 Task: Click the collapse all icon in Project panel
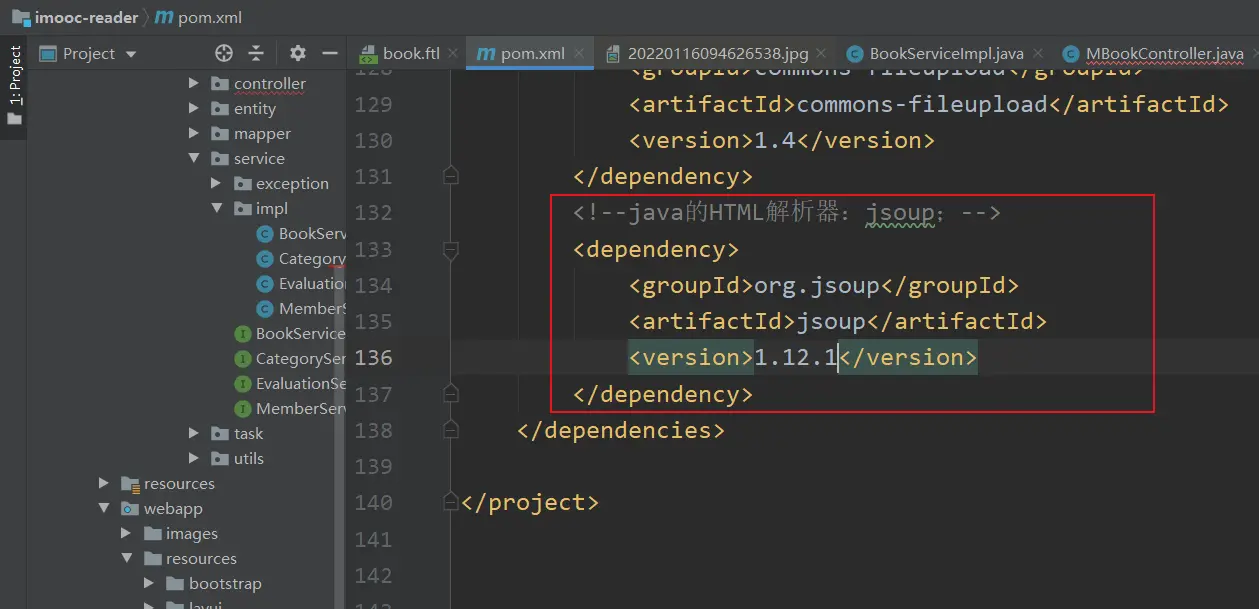(256, 54)
